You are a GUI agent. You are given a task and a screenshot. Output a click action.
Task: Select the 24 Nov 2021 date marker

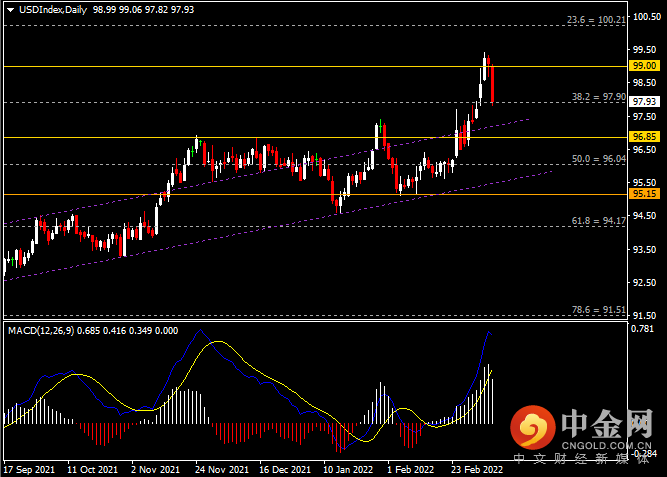pyautogui.click(x=222, y=470)
